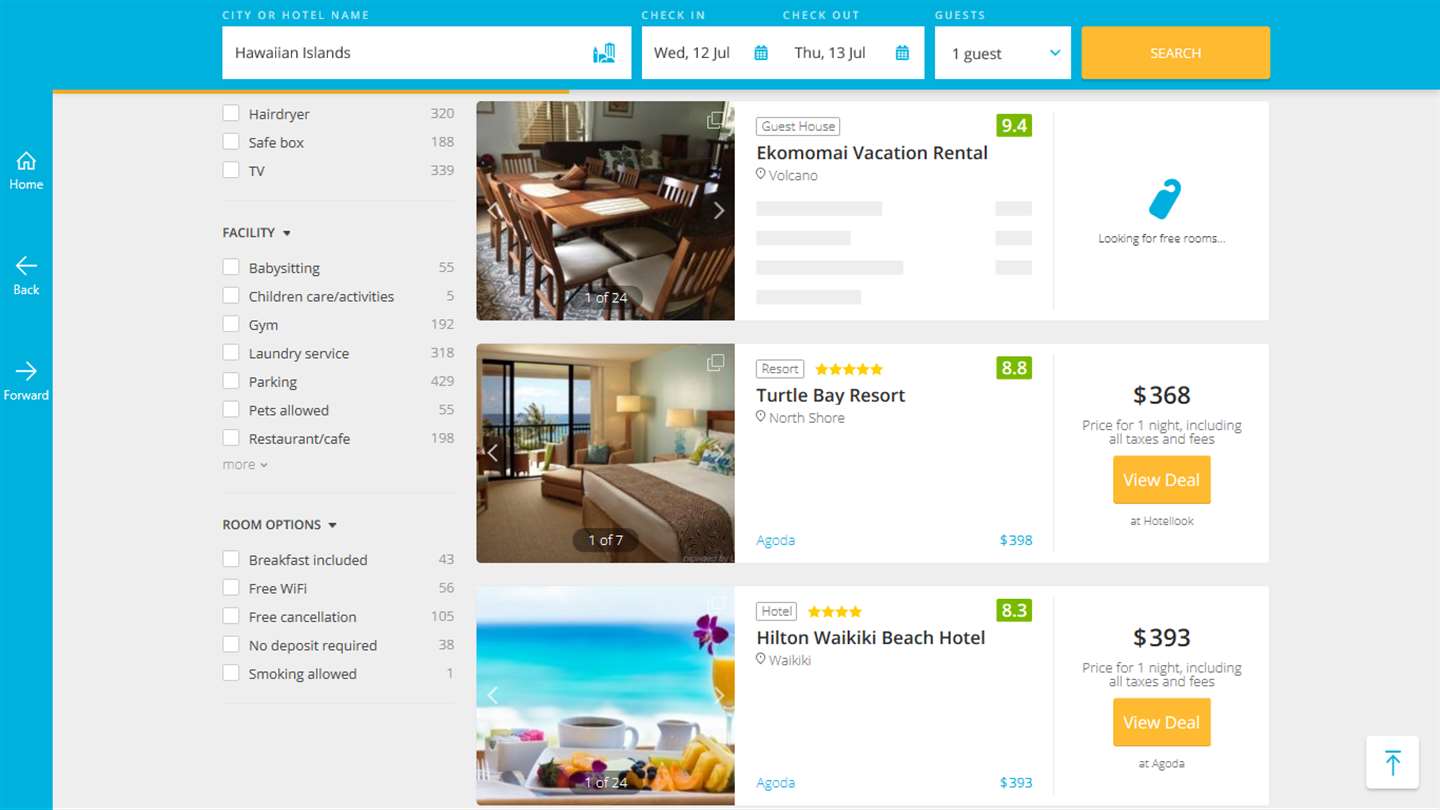Check the Pets allowed filter

click(231, 410)
